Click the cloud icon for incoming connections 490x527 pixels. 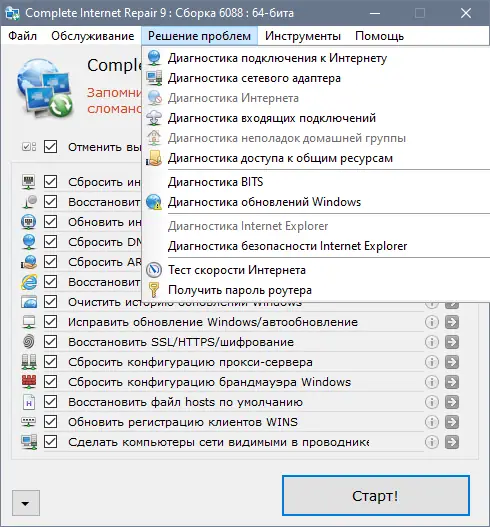154,118
